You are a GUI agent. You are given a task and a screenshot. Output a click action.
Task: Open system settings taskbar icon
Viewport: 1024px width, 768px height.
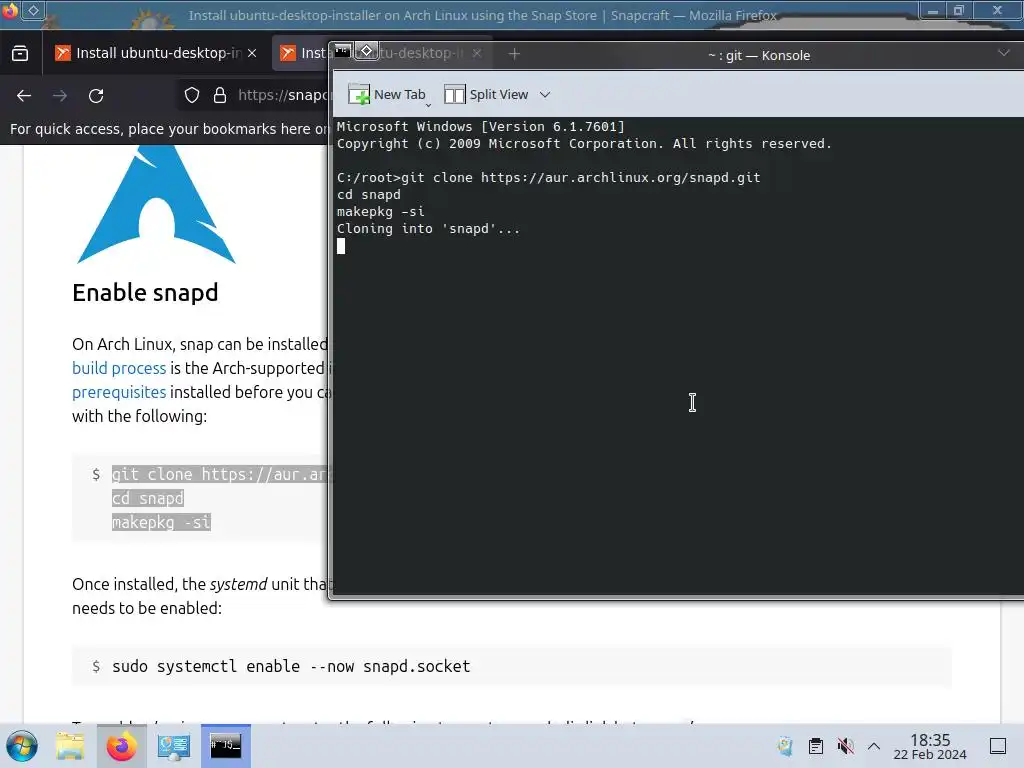(174, 746)
